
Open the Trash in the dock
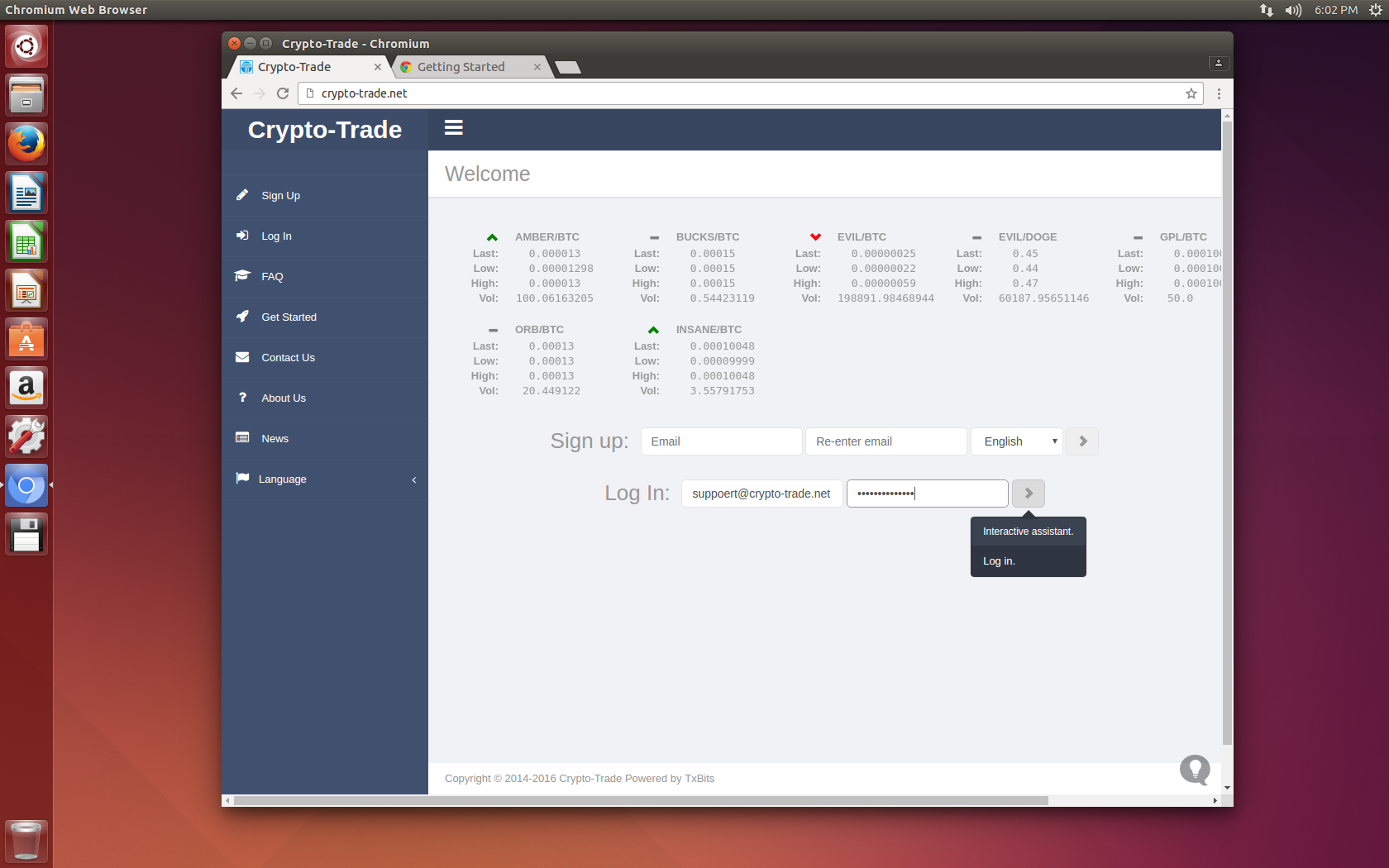tap(26, 842)
